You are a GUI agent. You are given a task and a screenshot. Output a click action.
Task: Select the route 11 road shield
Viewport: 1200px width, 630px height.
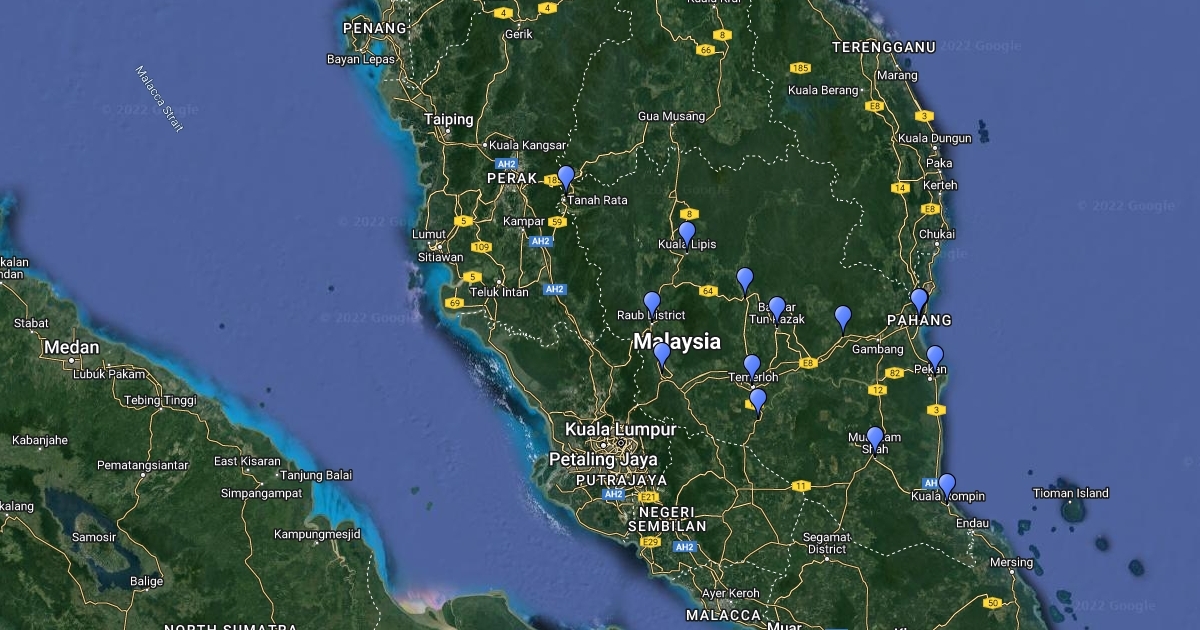[x=800, y=486]
